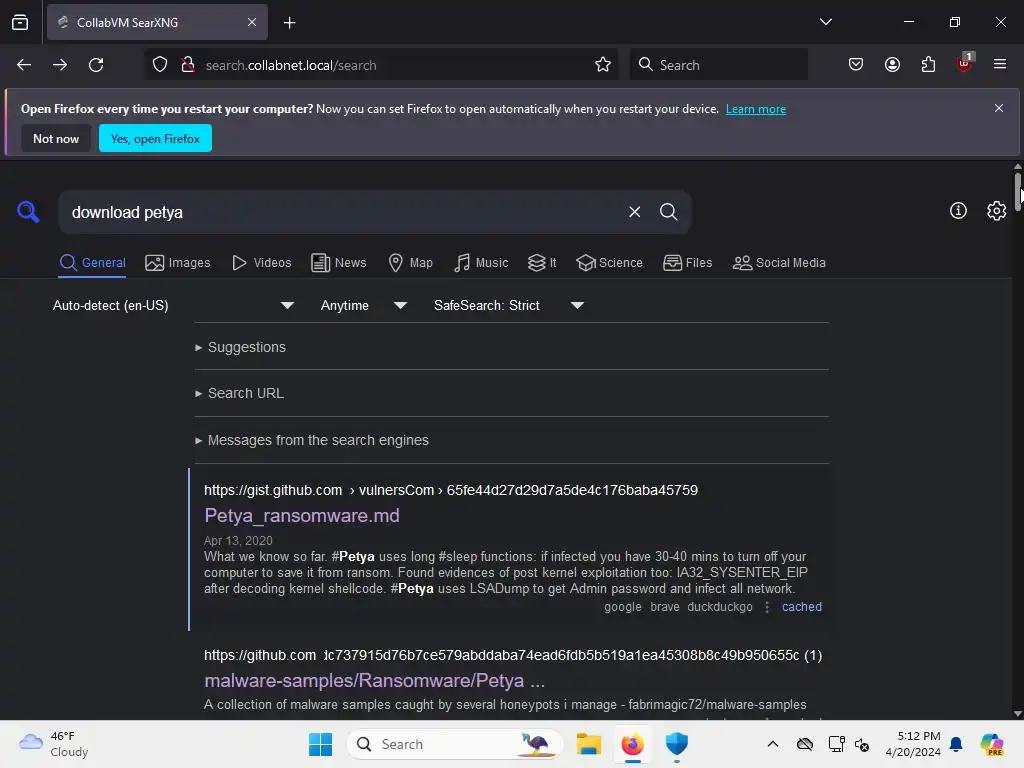
Task: Submit search with the magnifier button
Action: (668, 212)
